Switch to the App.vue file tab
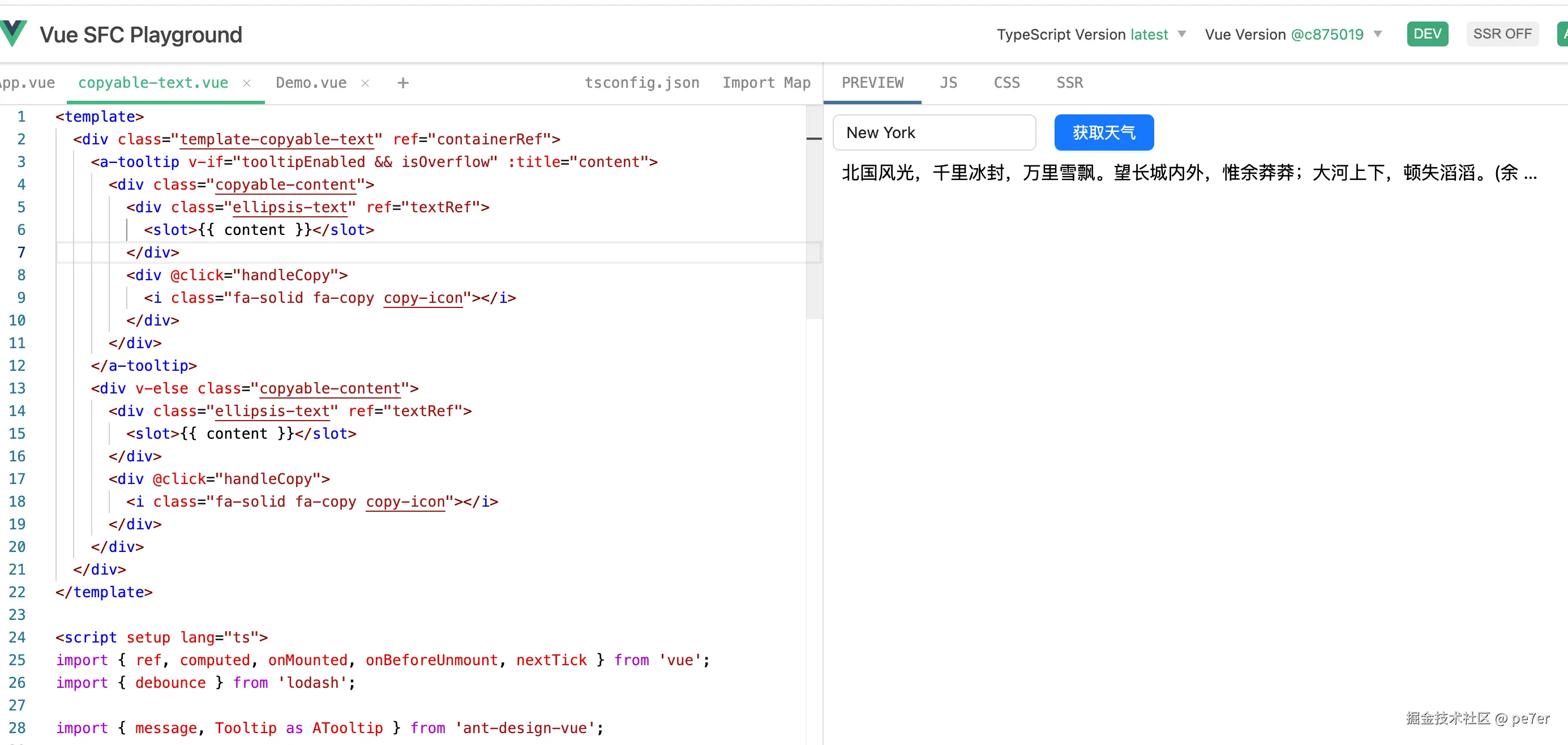This screenshot has height=745, width=1568. [x=27, y=83]
